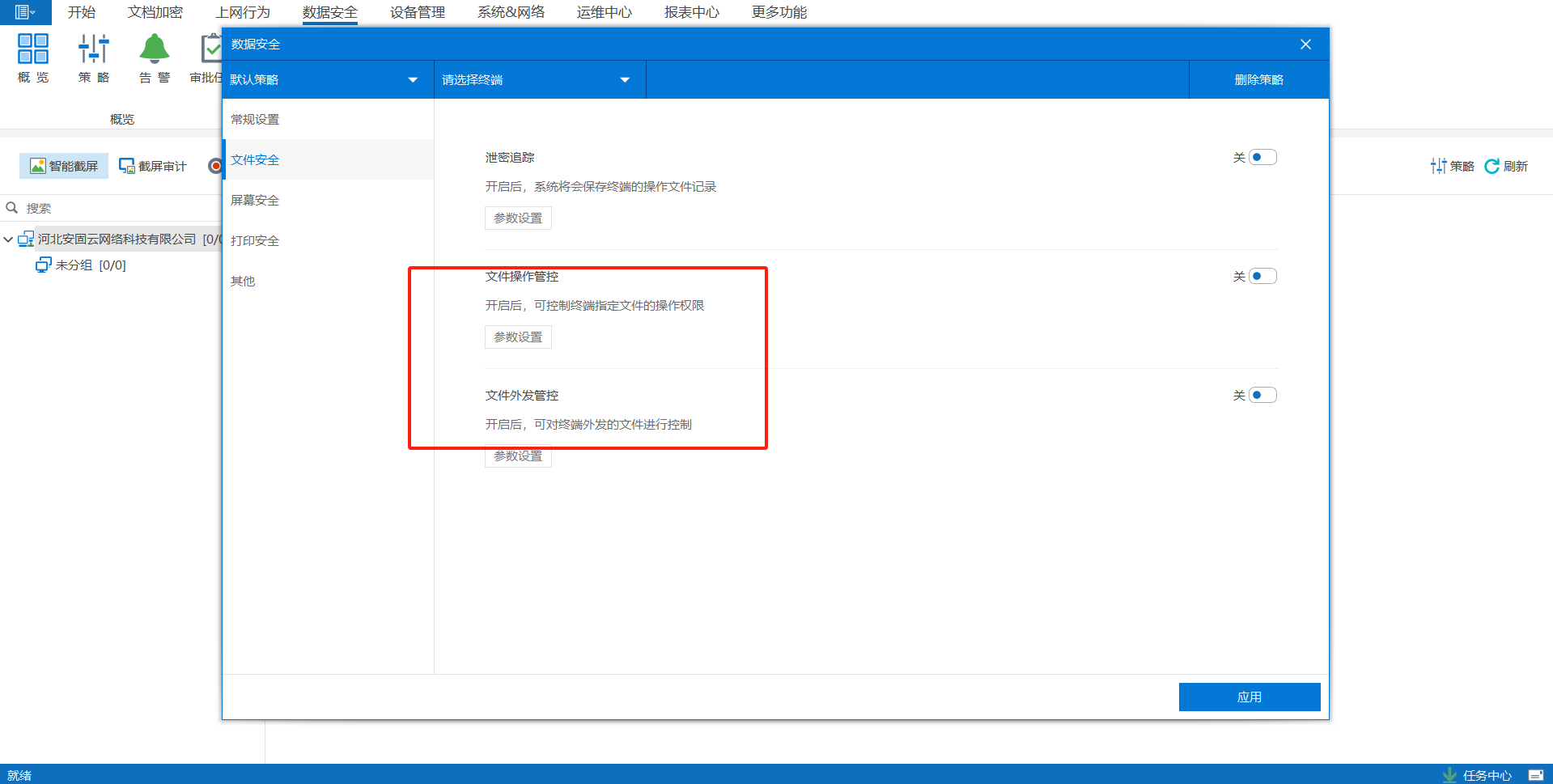The image size is (1553, 784).
Task: Turn on the 文件外发管控 switch
Action: point(1262,395)
